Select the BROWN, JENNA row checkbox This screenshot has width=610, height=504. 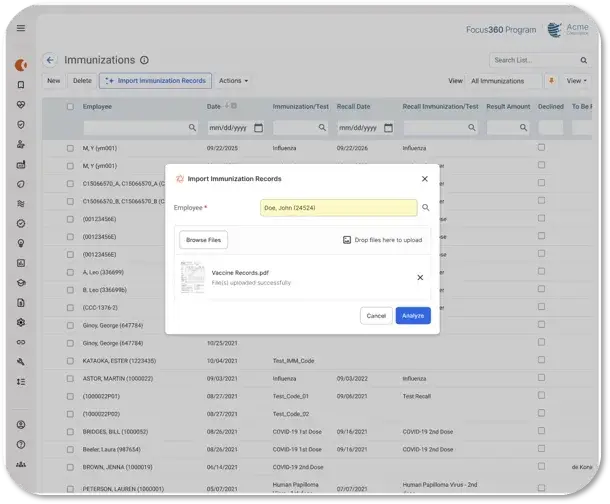click(70, 467)
